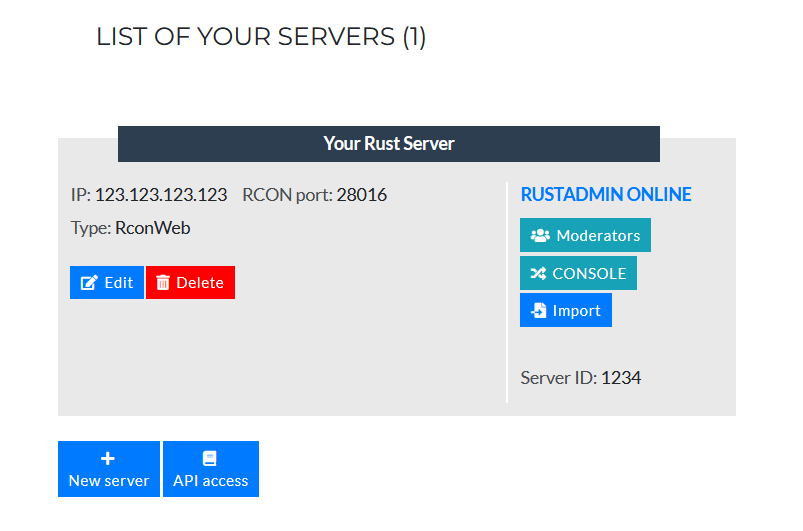Click the plus icon above New server

[108, 458]
